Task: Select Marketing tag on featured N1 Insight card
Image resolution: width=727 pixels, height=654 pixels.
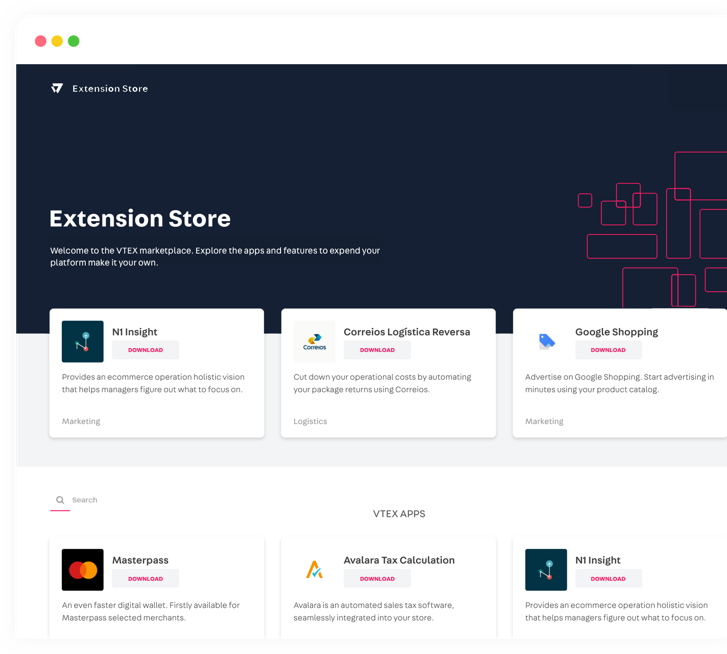Action: pos(81,421)
